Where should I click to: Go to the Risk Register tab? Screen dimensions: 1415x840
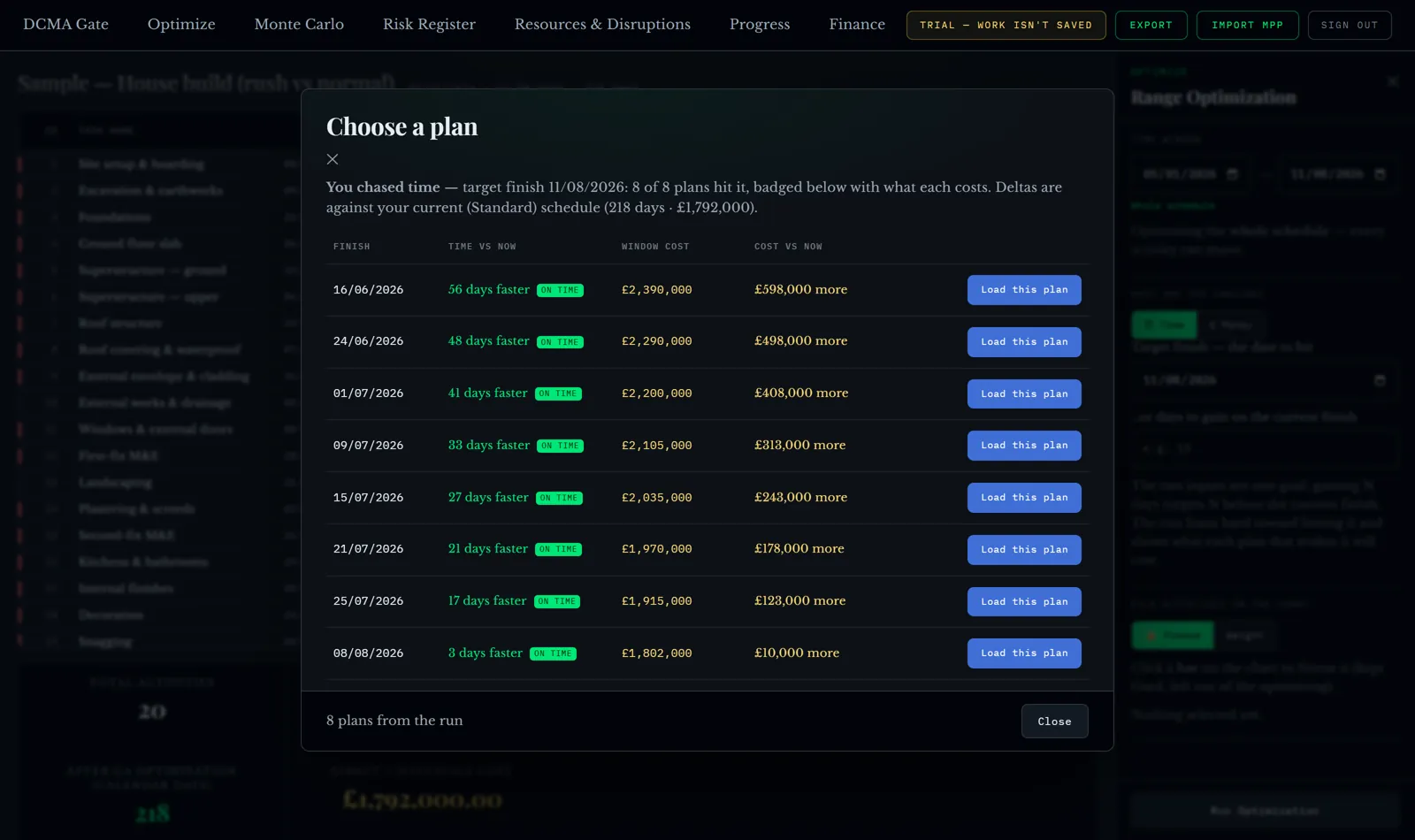[x=429, y=25]
